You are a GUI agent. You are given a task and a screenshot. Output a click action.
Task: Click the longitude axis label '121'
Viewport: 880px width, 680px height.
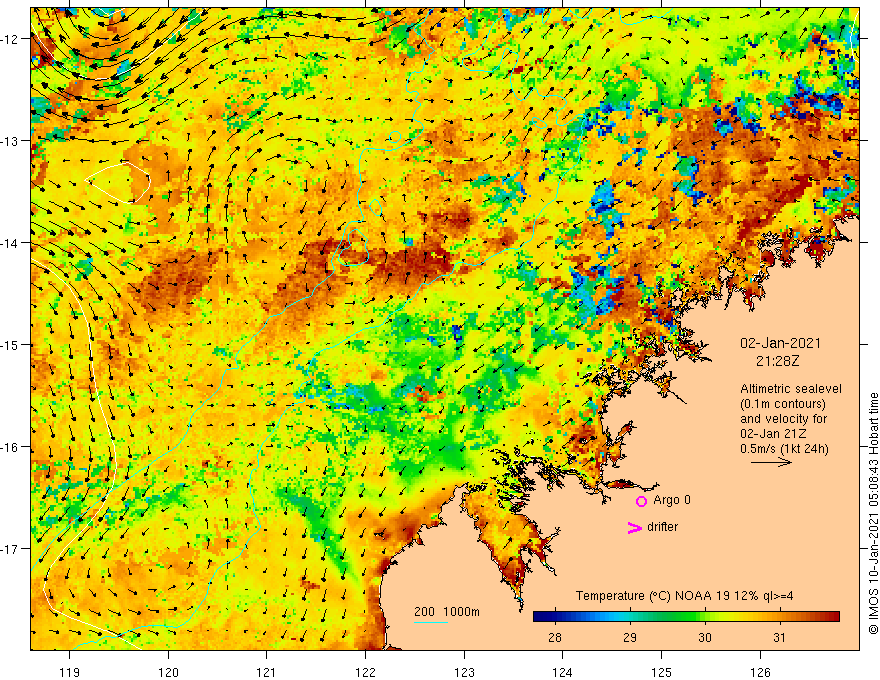point(267,672)
